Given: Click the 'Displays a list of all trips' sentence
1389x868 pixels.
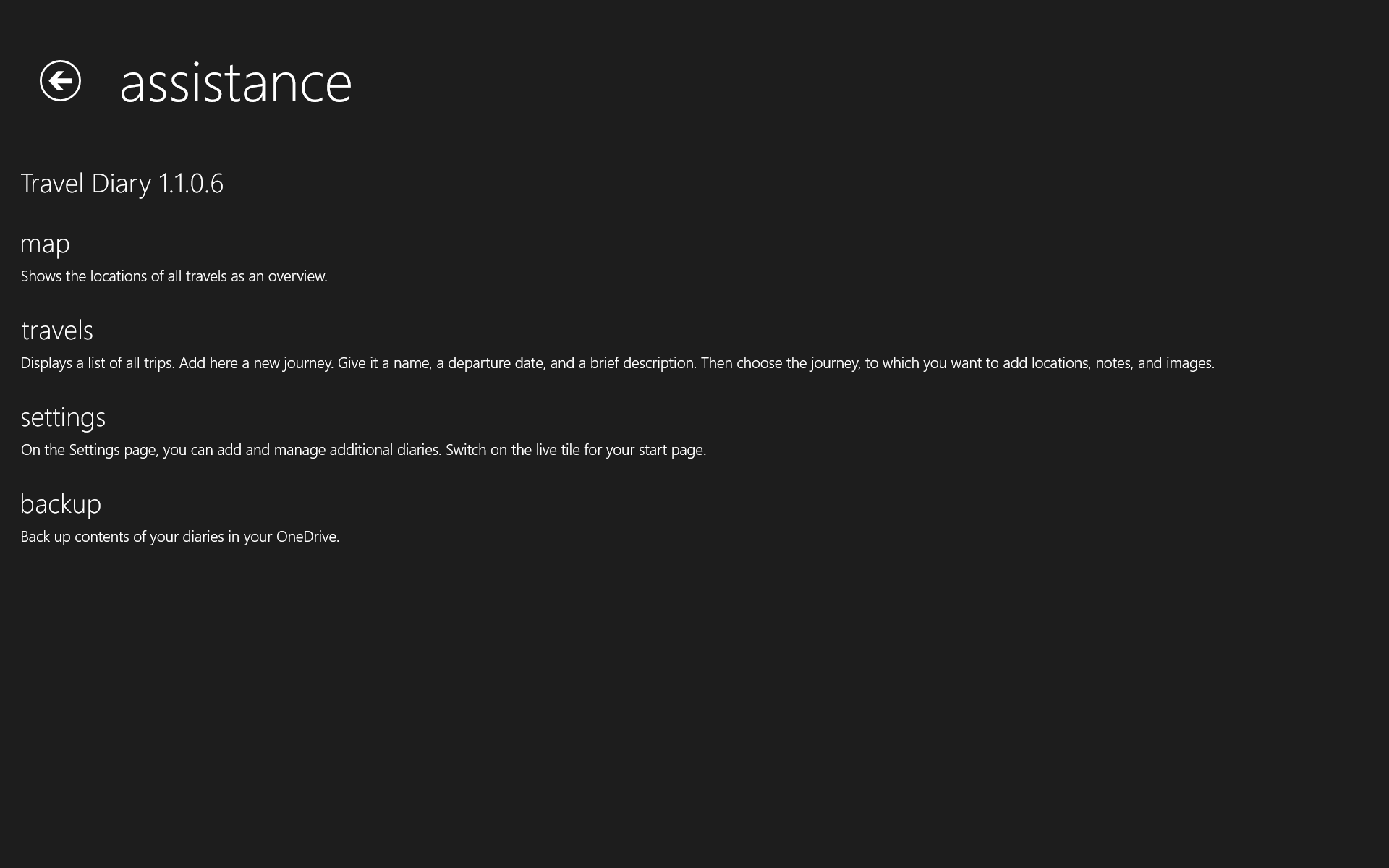Looking at the screenshot, I should 97,363.
